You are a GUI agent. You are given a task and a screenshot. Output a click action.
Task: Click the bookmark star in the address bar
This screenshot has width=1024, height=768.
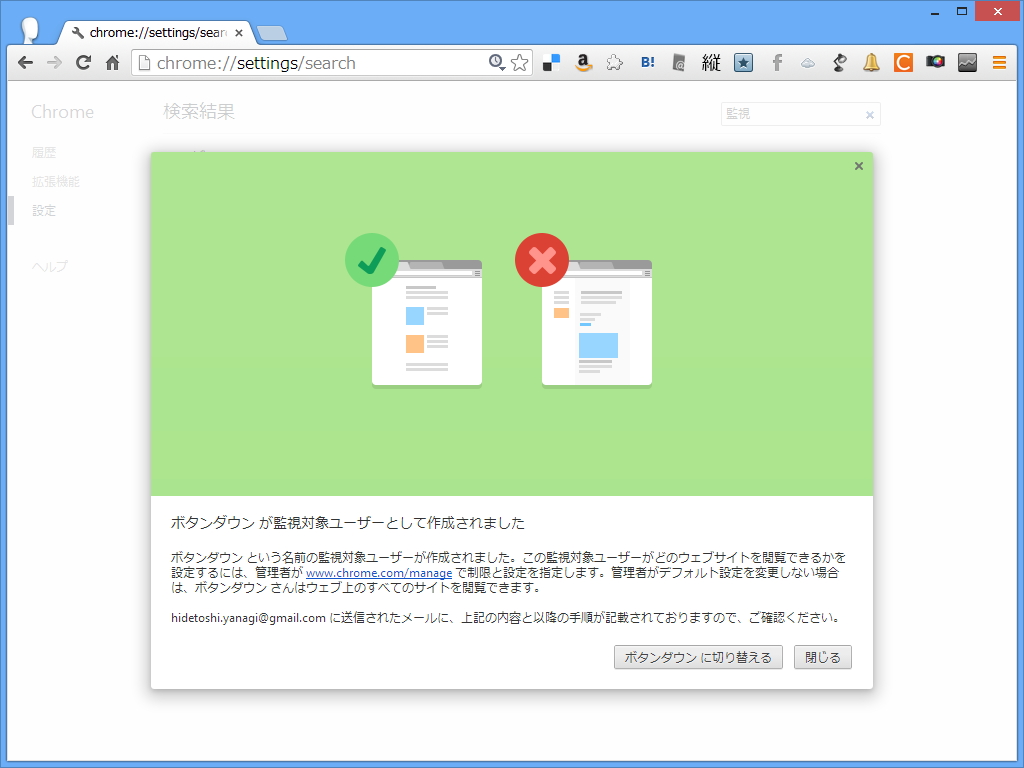(519, 62)
